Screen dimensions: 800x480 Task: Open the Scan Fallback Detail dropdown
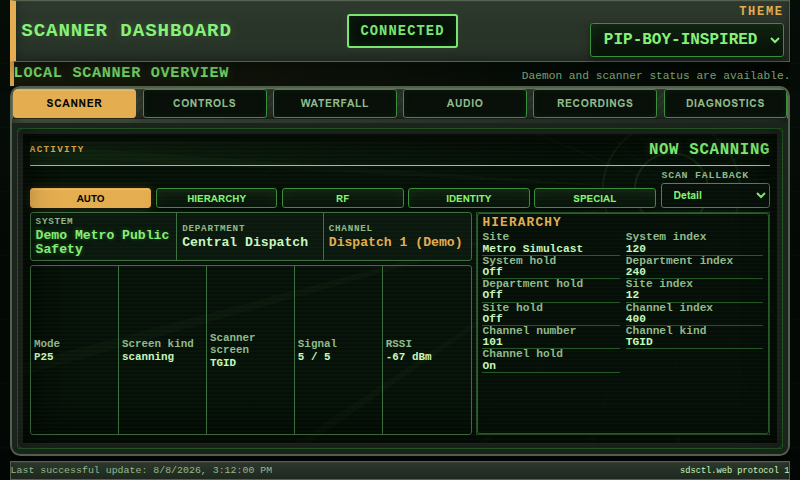(715, 195)
